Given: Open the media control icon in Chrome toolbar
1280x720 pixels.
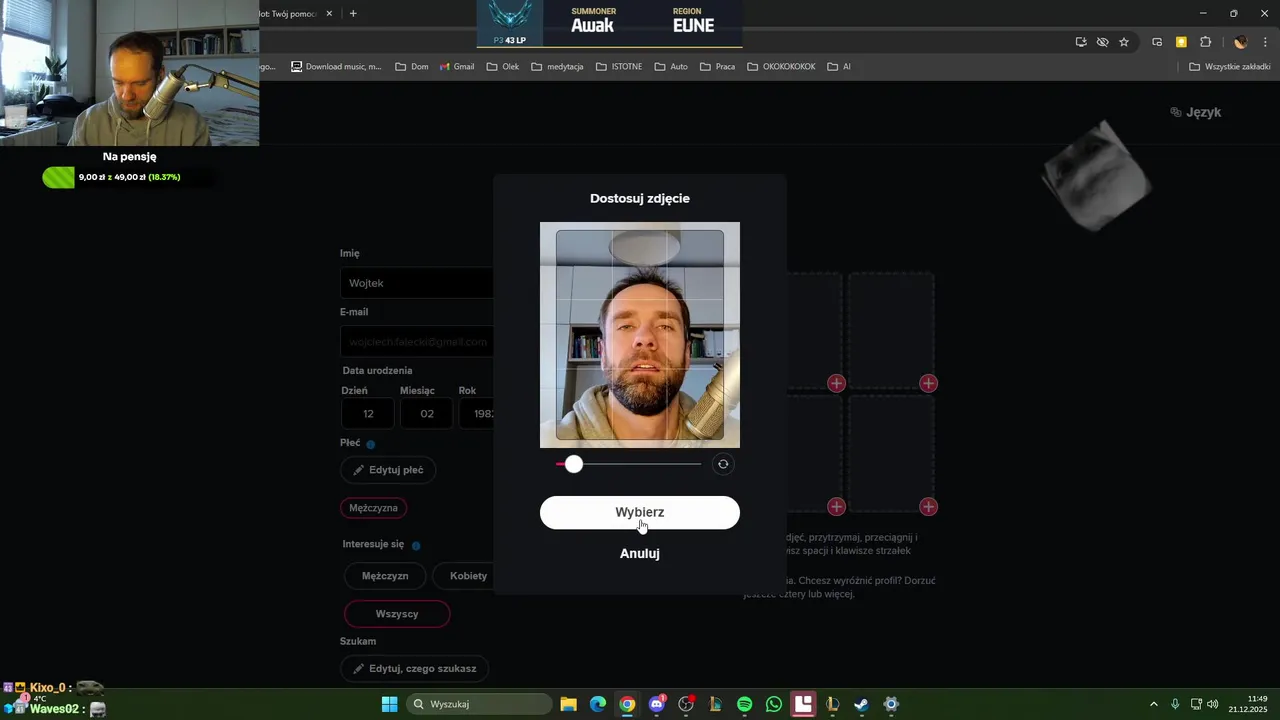Looking at the screenshot, I should (1157, 42).
